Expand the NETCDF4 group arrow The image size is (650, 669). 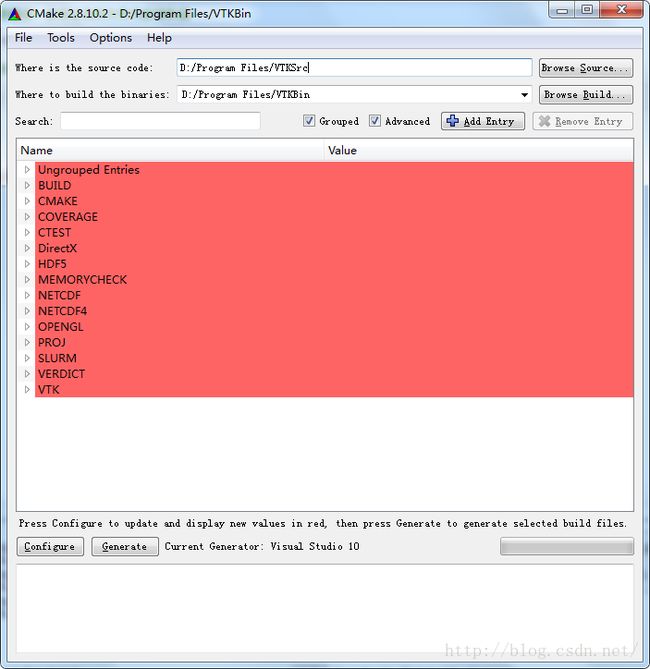27,311
